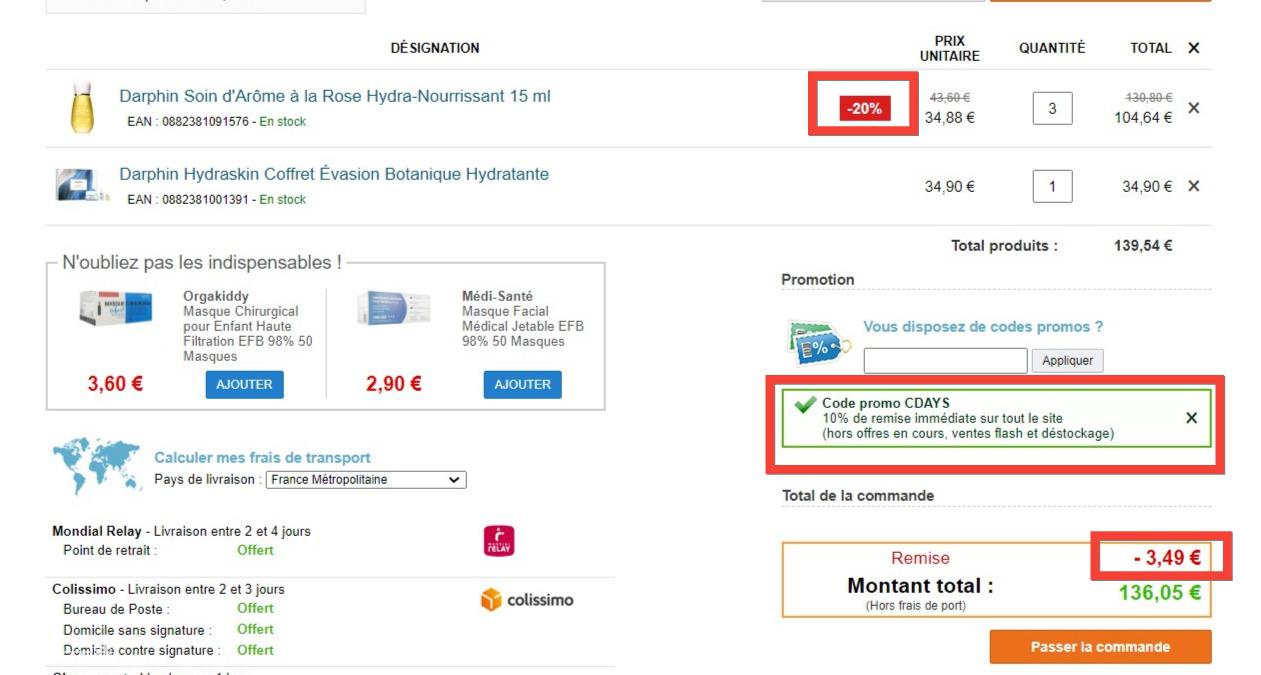Add Orgakiddy masks with AJOUTER button
Image resolution: width=1261 pixels, height=675 pixels.
coord(244,385)
